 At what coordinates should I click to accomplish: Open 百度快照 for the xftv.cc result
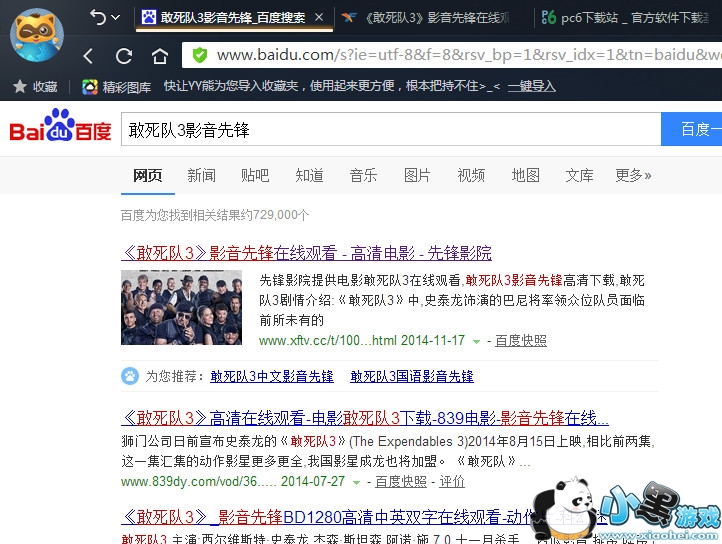click(x=521, y=340)
